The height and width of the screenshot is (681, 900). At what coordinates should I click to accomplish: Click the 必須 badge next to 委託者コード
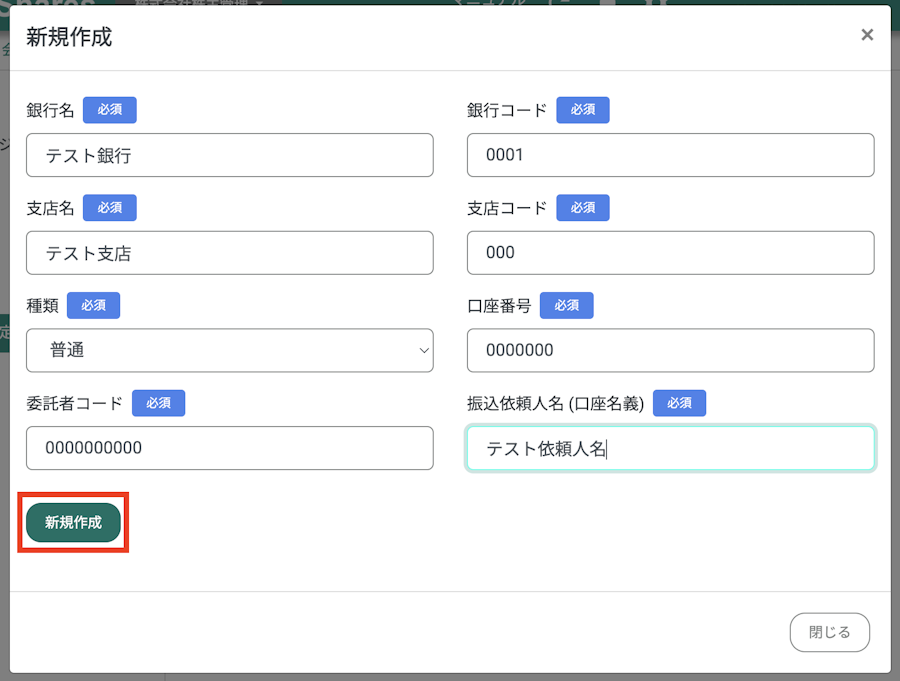158,403
